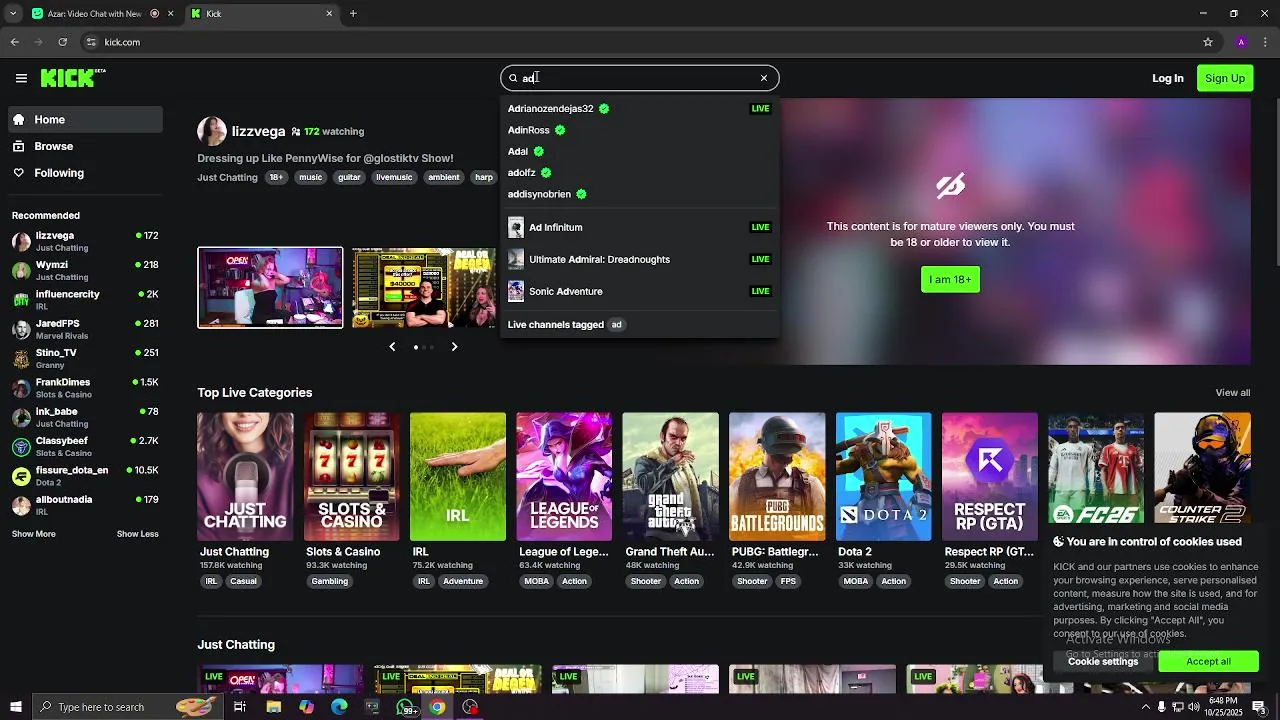Confirm 'I am 18+' button
This screenshot has width=1280, height=720.
[x=950, y=279]
